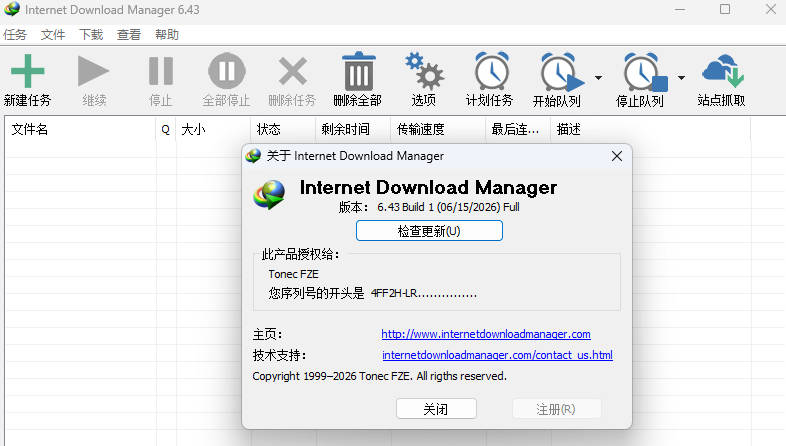Screen dimensions: 786x446
Task: Click the 开始队列 clock icon
Action: point(561,72)
